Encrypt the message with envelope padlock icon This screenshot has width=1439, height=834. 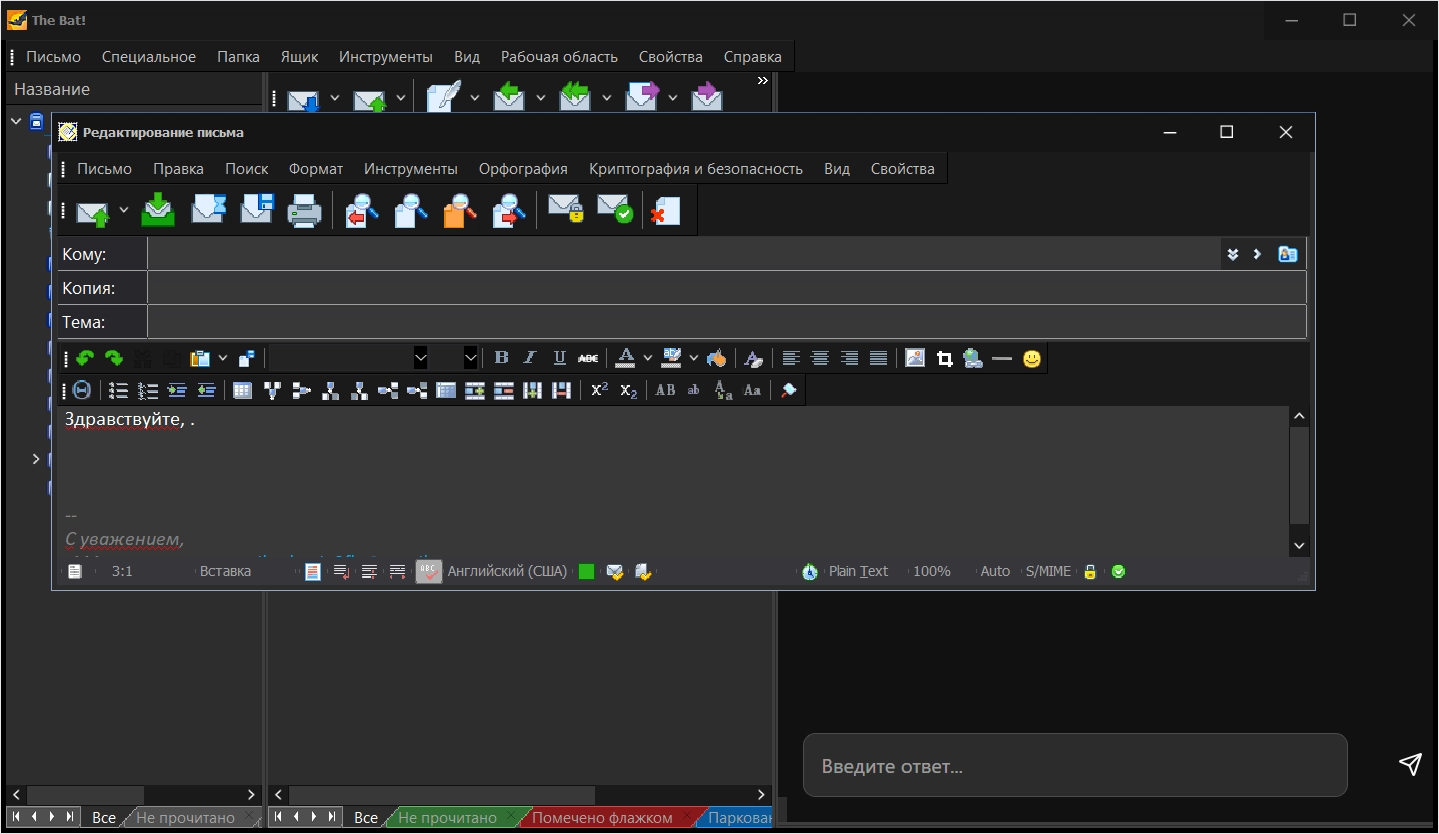tap(566, 209)
